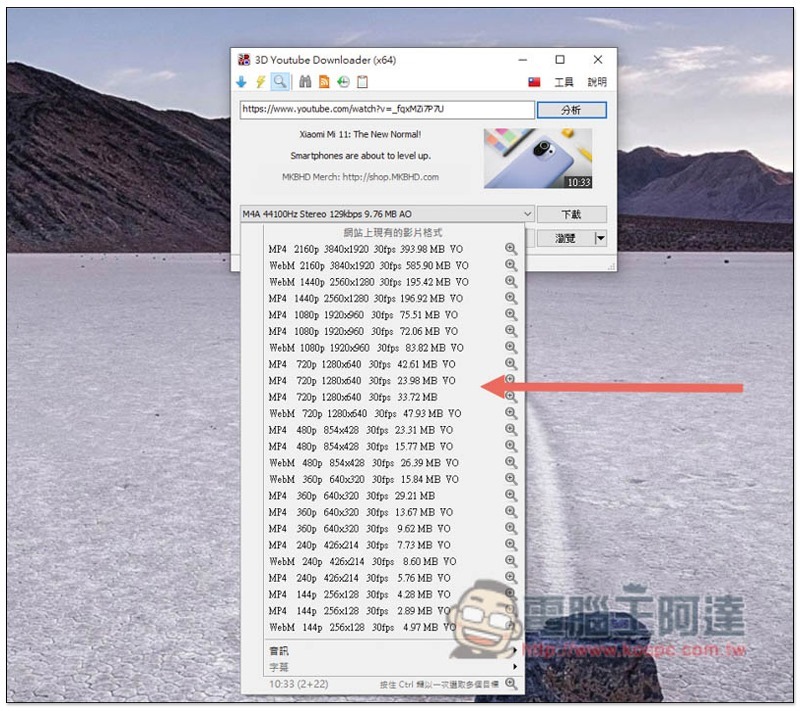800x711 pixels.
Task: Click the YouTube URL input field
Action: [x=387, y=109]
